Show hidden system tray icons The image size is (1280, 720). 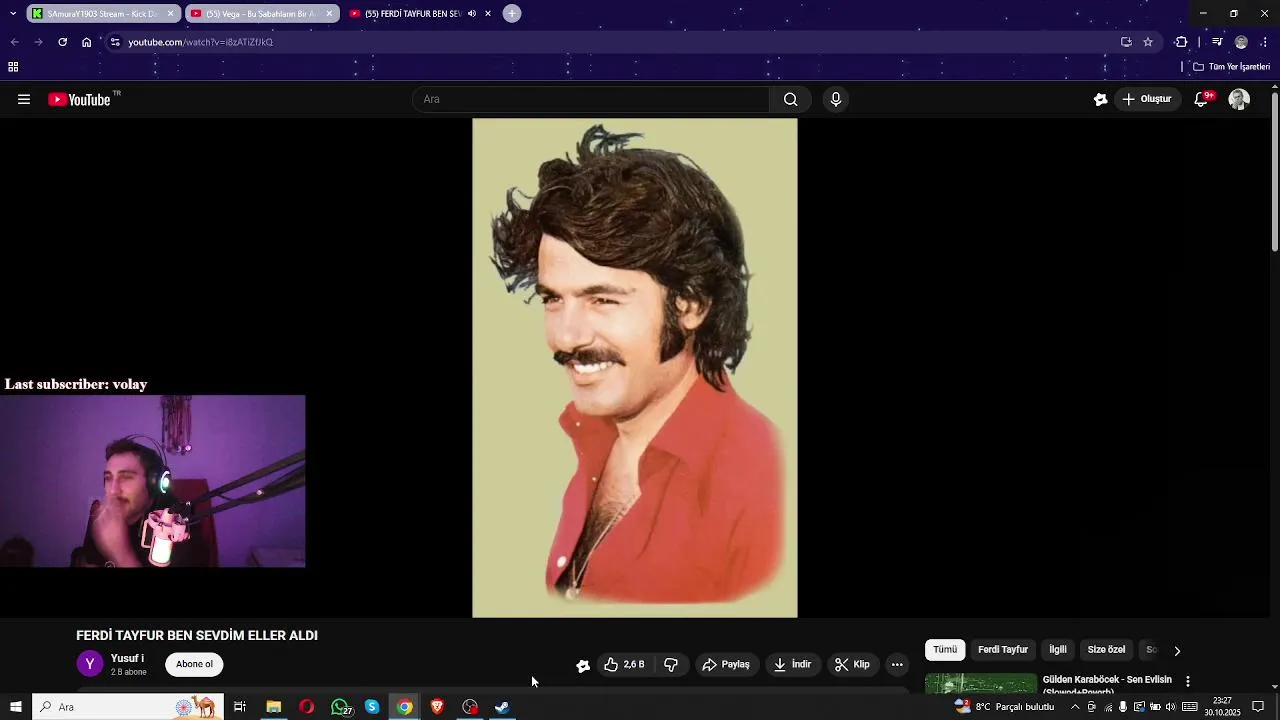(x=1075, y=707)
